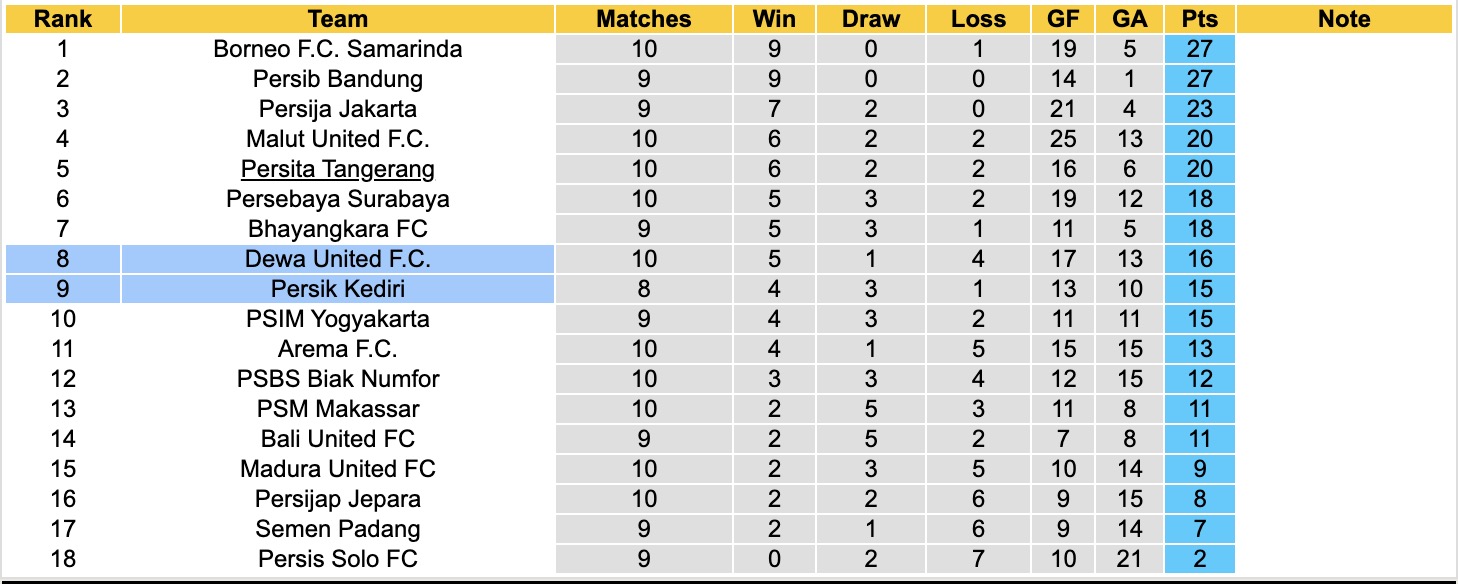Select Borneo F.C. Samarinda team name
The width and height of the screenshot is (1458, 584).
click(x=338, y=49)
